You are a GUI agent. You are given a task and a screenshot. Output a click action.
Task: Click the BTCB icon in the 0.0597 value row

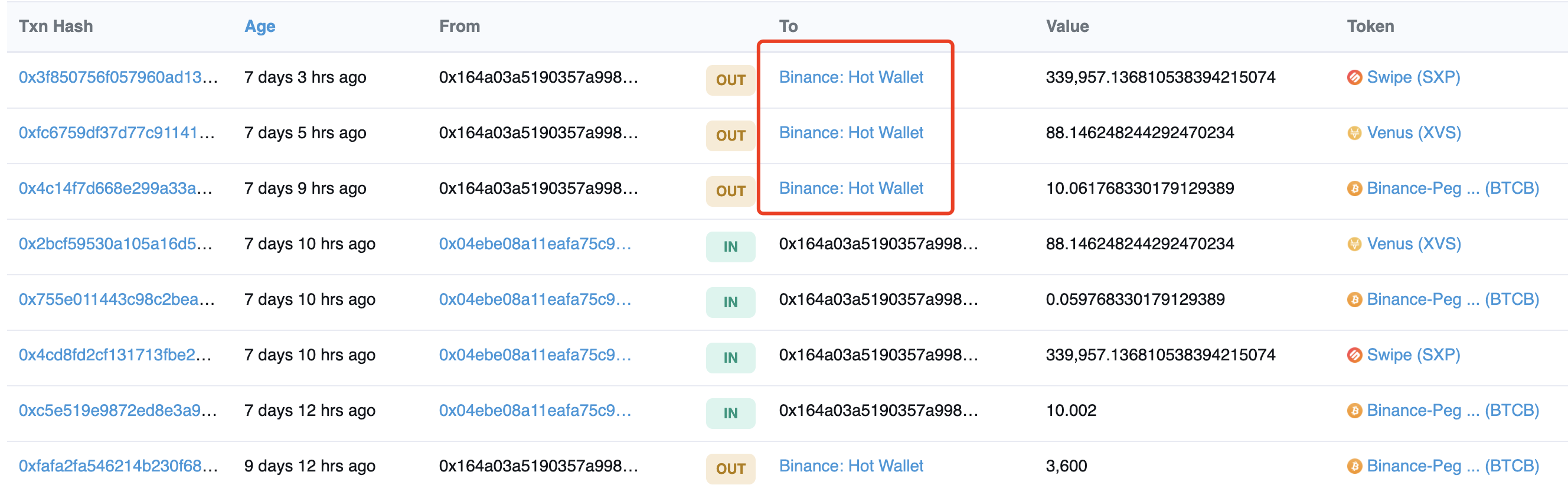pyautogui.click(x=1354, y=299)
